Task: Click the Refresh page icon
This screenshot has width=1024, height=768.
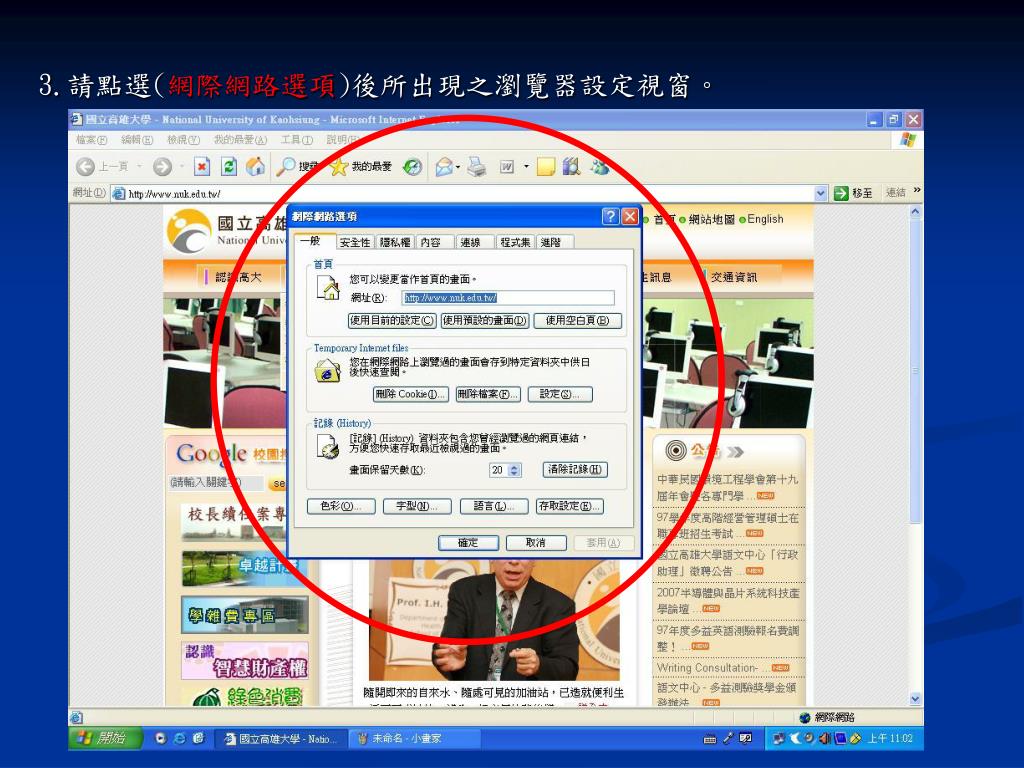Action: point(228,167)
